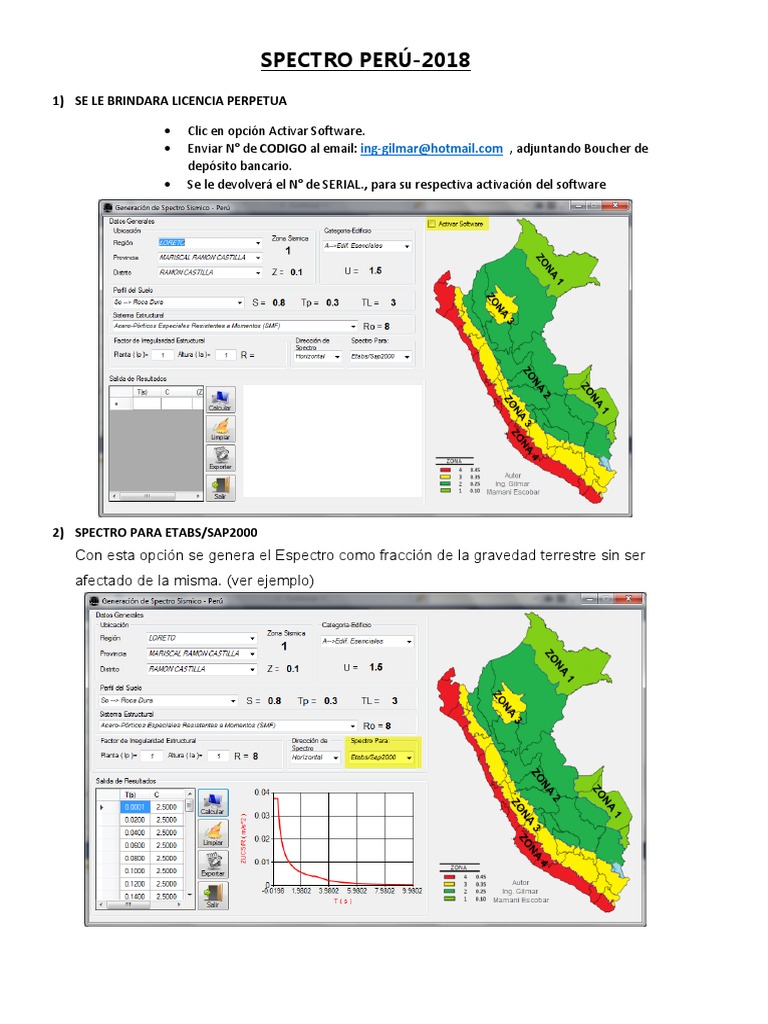This screenshot has height=1024, width=768.
Task: Click T(s) column header in empty results table
Action: (147, 392)
